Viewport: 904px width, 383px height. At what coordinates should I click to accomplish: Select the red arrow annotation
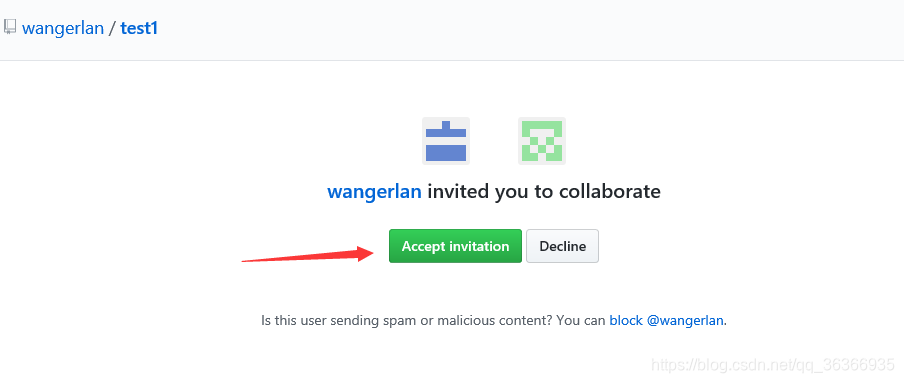pyautogui.click(x=310, y=254)
